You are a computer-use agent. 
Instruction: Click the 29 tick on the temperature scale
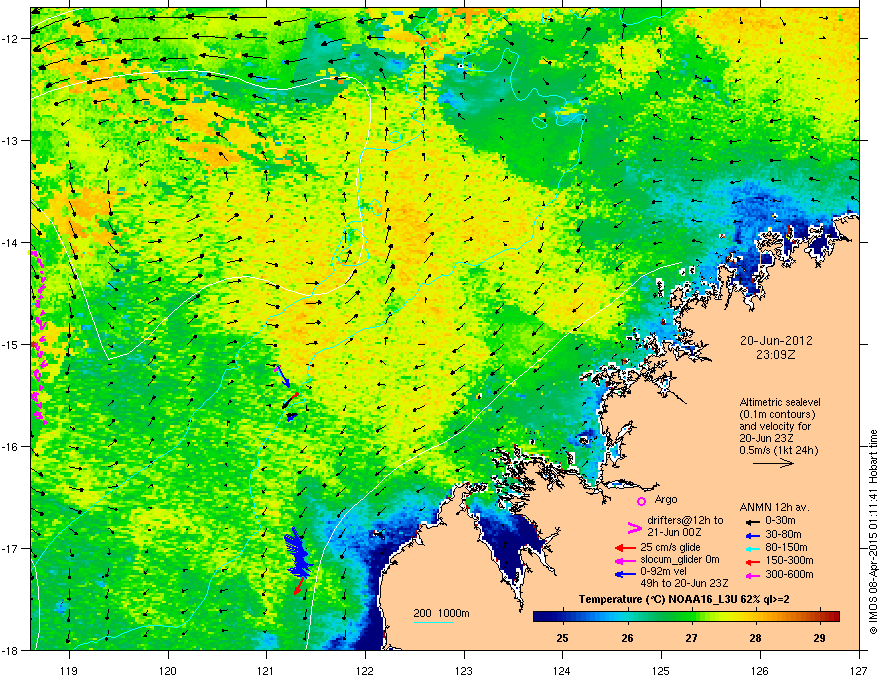click(x=819, y=638)
